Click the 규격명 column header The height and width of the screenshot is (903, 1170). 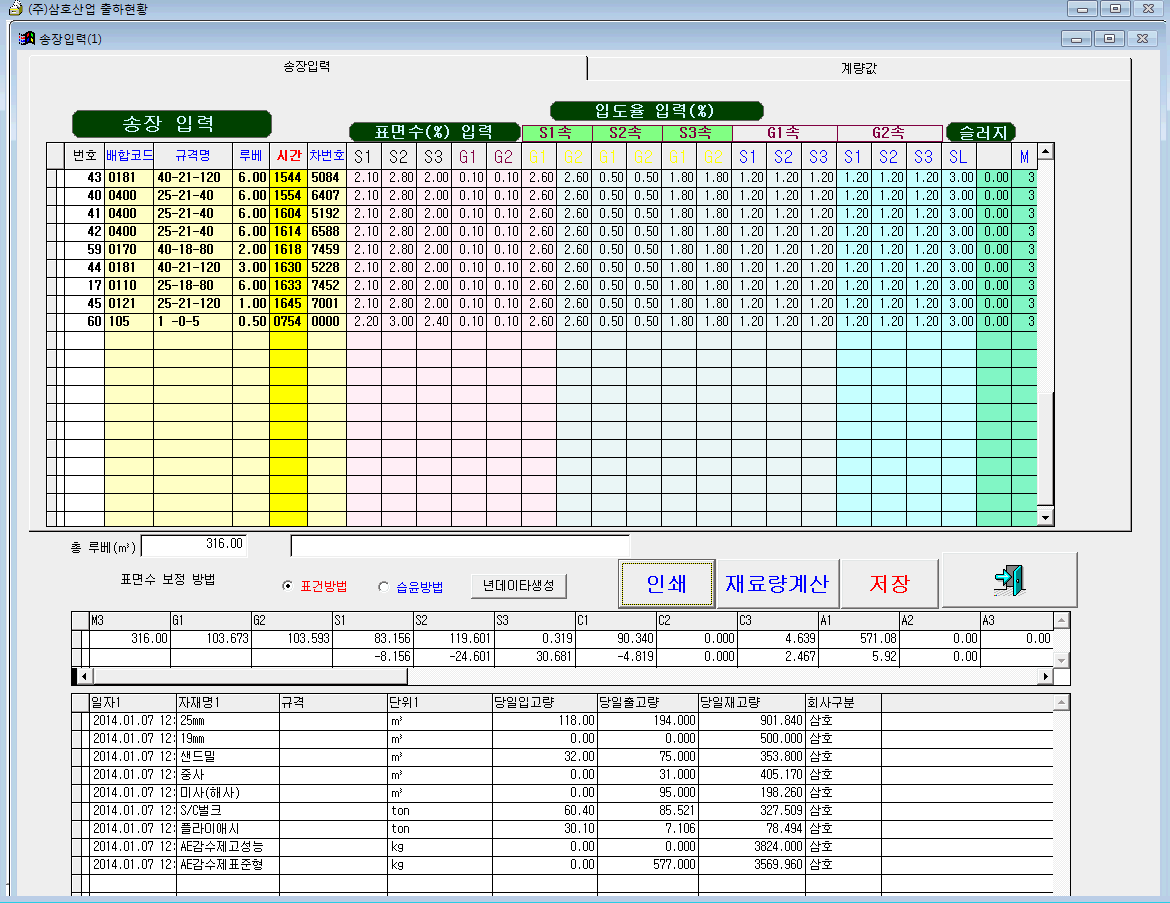tap(193, 155)
